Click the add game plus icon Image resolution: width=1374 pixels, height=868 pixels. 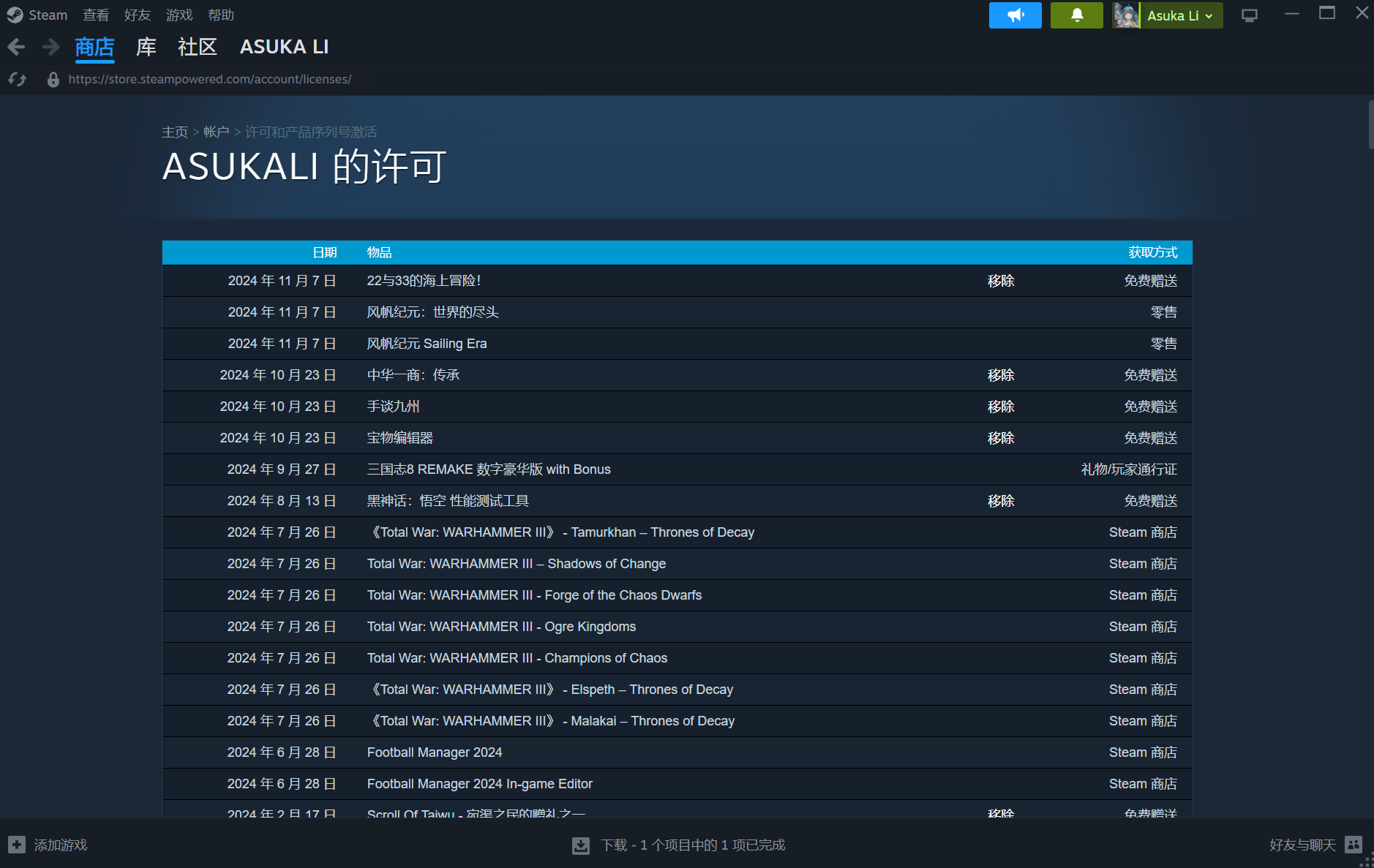(x=17, y=845)
